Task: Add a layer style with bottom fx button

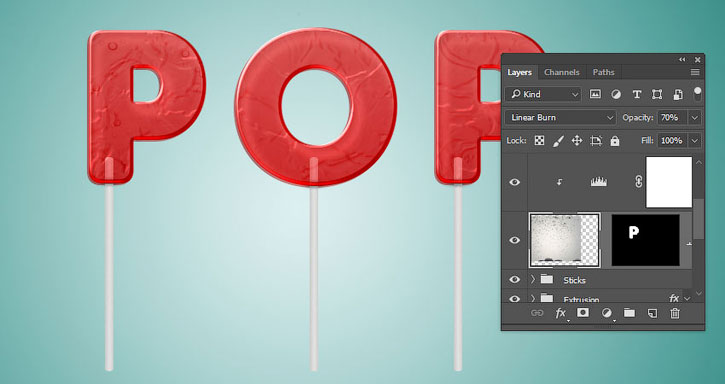Action: pos(561,313)
